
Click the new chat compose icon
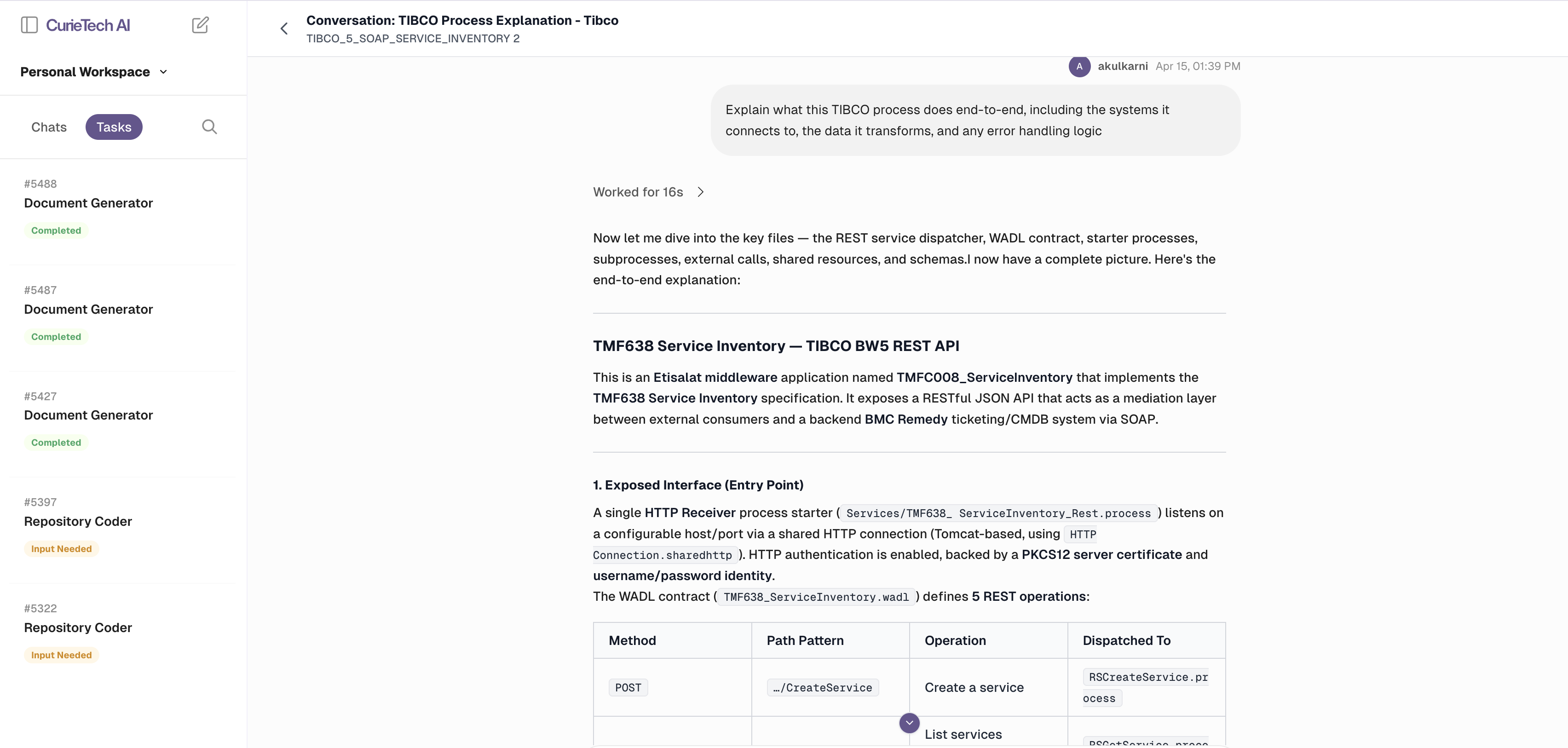coord(200,25)
